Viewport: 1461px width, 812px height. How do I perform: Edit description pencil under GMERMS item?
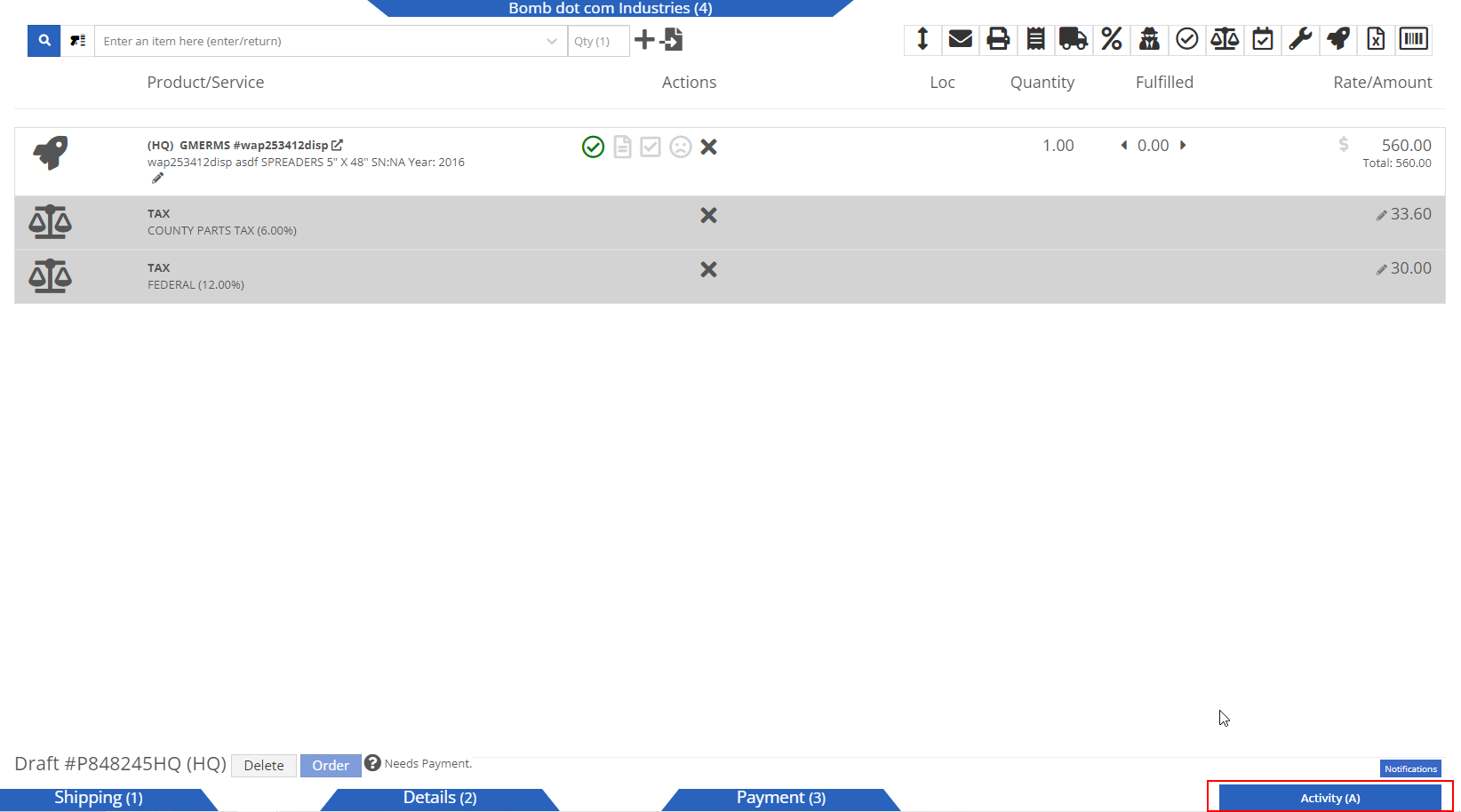coord(157,178)
